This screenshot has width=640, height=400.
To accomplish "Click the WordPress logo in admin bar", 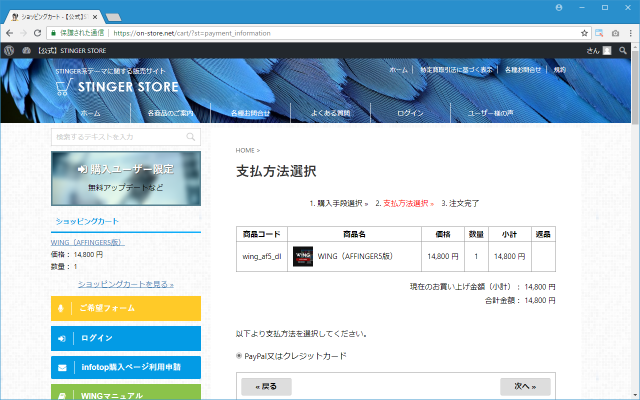I will [x=9, y=51].
